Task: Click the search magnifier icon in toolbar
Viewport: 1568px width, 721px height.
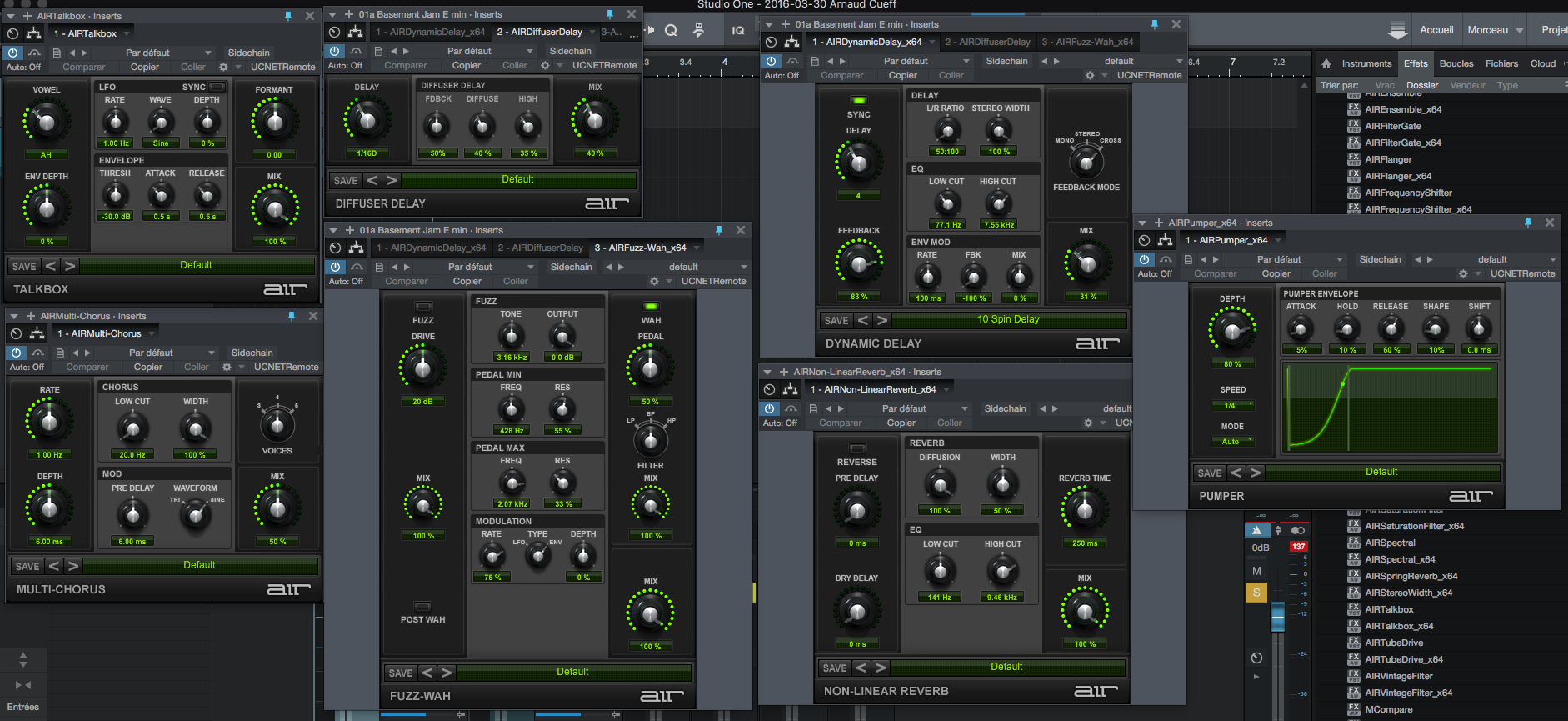Action: (671, 31)
